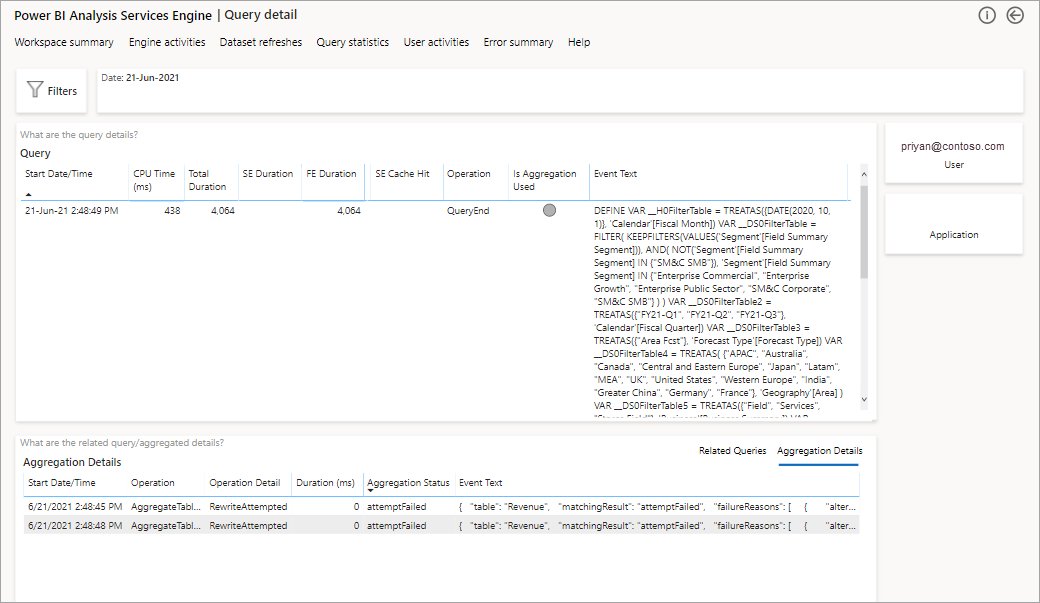Click the gray Is Aggregation Used indicator circle
This screenshot has width=1040, height=603.
(550, 210)
